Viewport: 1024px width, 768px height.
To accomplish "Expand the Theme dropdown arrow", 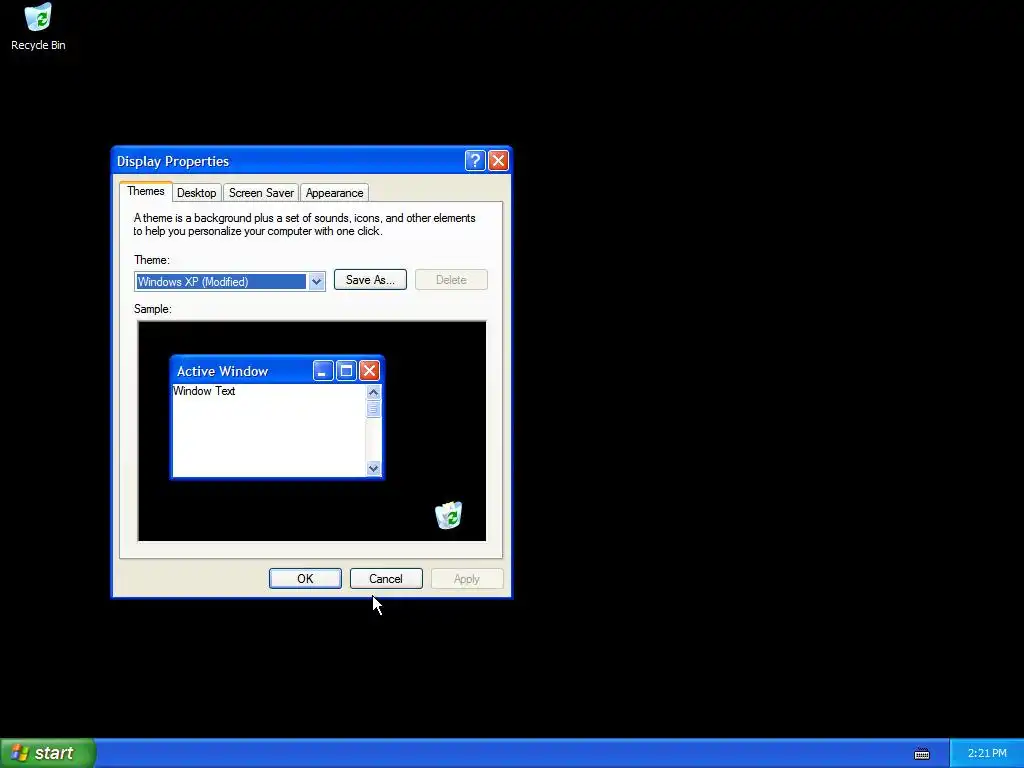I will tap(316, 281).
